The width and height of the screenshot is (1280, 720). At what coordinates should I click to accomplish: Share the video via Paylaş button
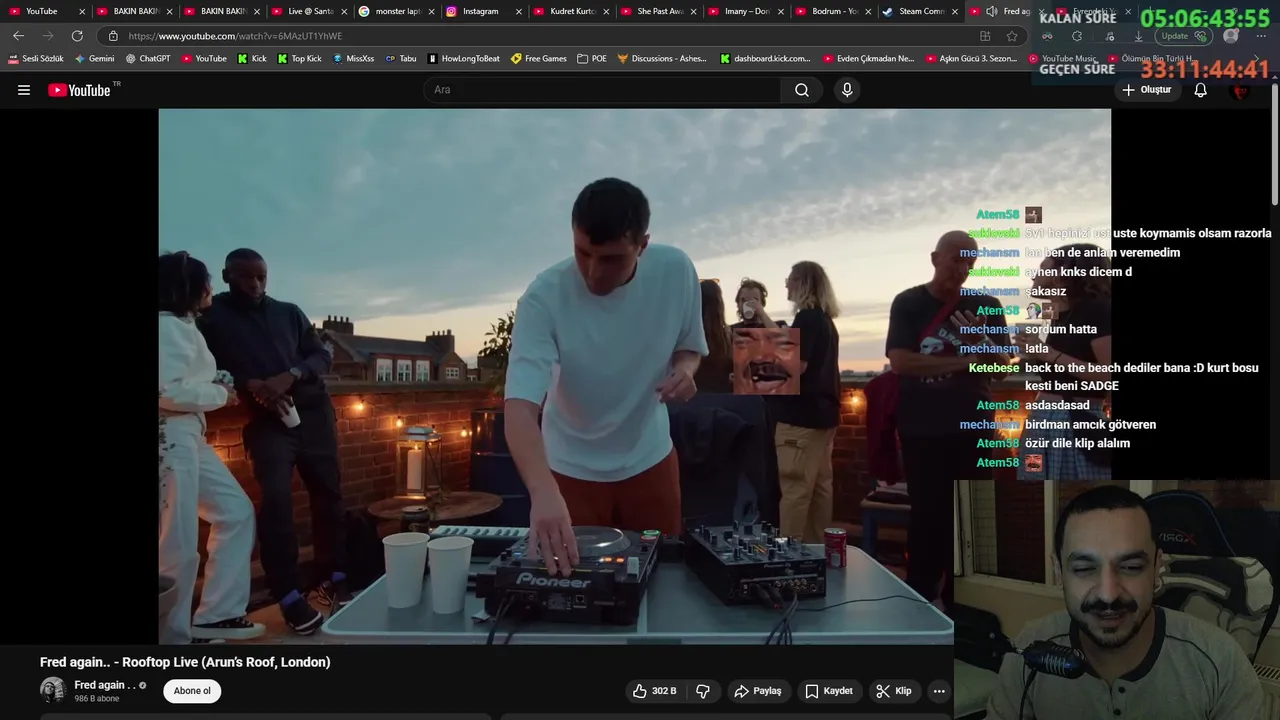tap(757, 691)
